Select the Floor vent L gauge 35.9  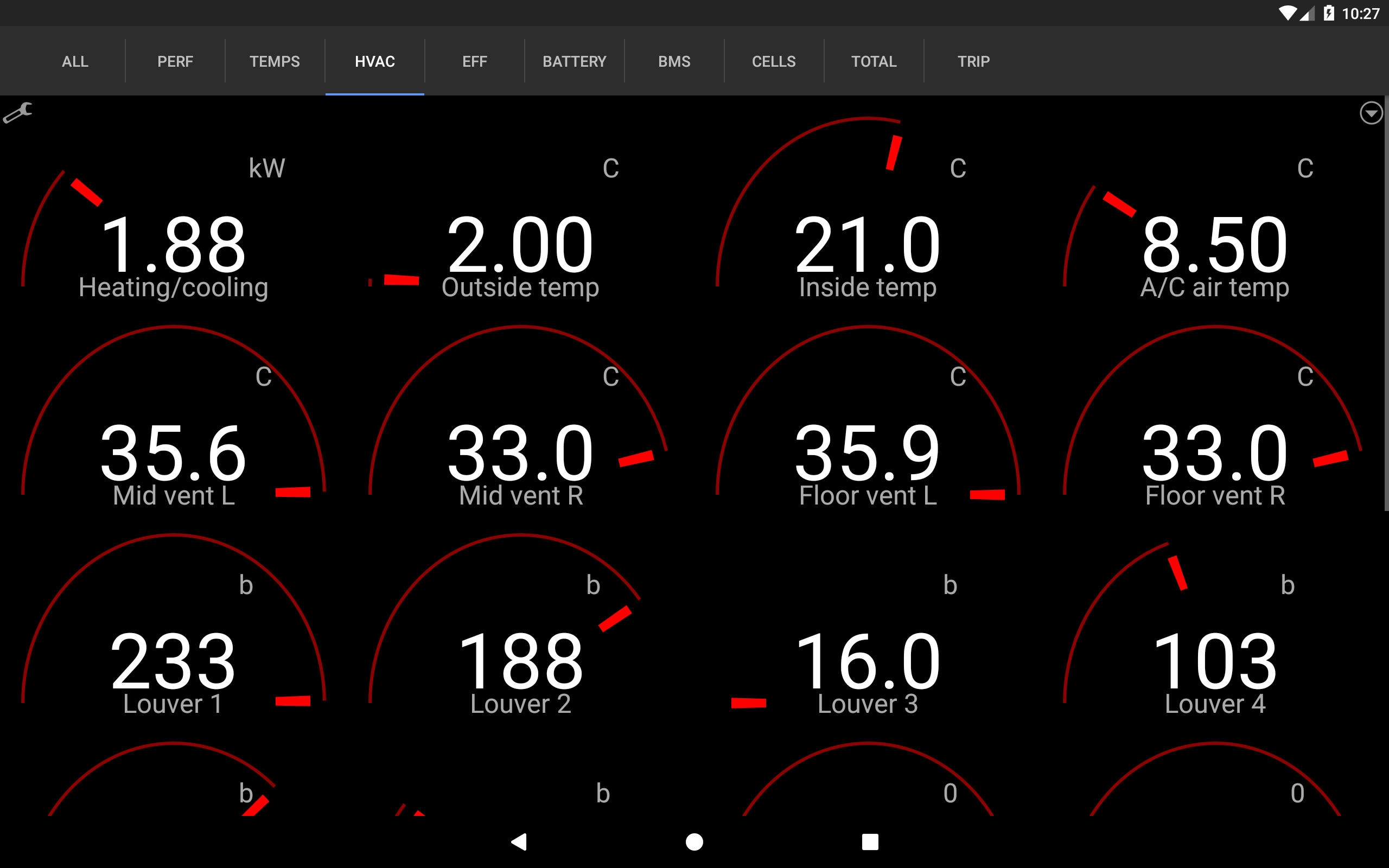click(x=868, y=454)
